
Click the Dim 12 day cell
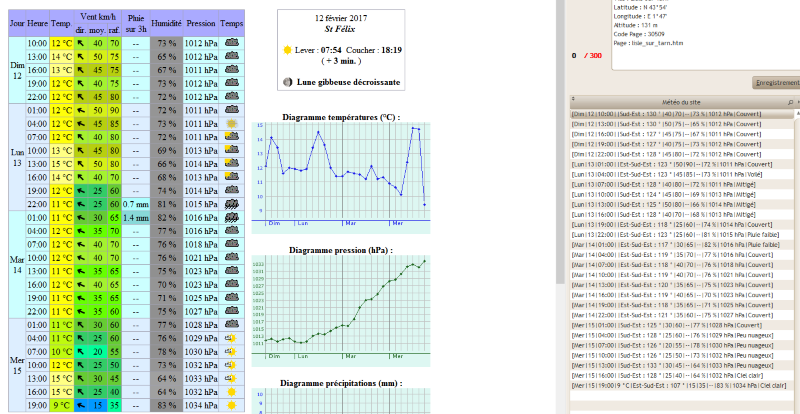click(x=17, y=70)
